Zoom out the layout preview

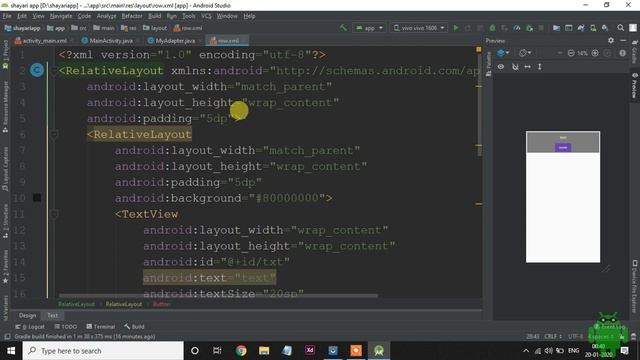(571, 53)
